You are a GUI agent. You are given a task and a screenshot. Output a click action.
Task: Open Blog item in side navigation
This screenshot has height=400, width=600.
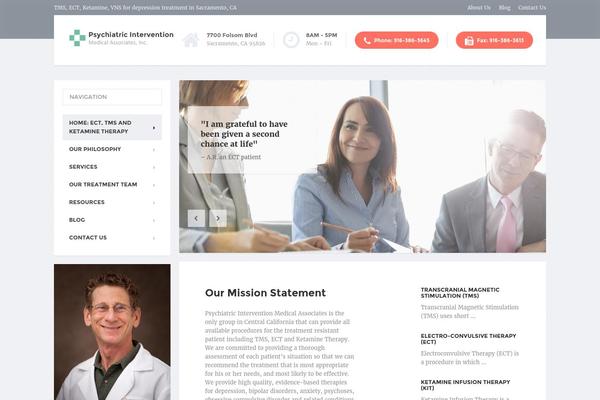pos(112,220)
